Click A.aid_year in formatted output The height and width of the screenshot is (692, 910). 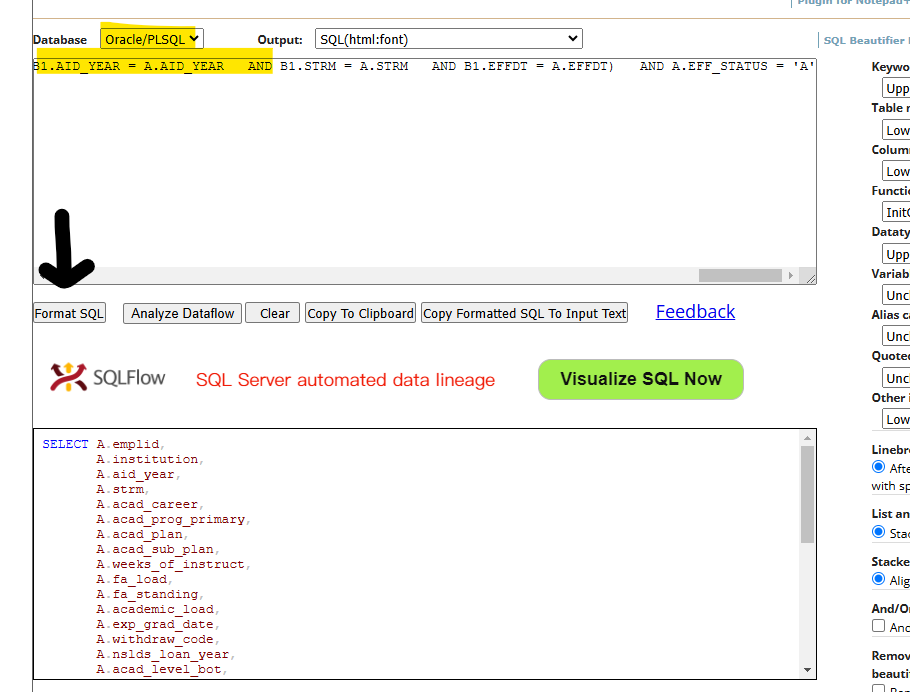(x=135, y=474)
